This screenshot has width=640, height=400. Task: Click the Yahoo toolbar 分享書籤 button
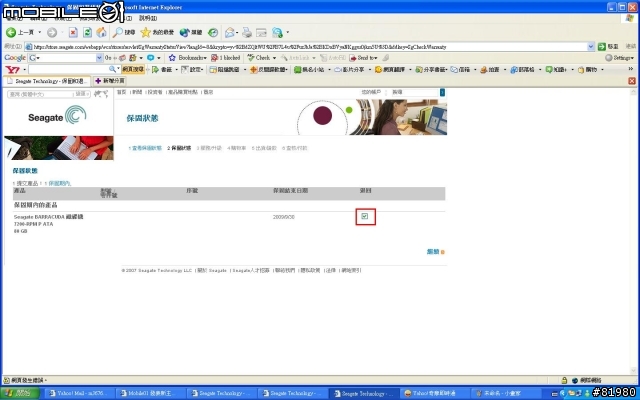pyautogui.click(x=431, y=70)
